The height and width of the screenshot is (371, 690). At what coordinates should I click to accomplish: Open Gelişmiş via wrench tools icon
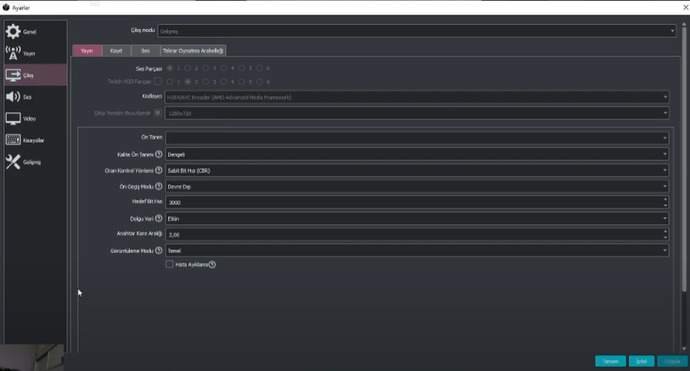pos(13,162)
